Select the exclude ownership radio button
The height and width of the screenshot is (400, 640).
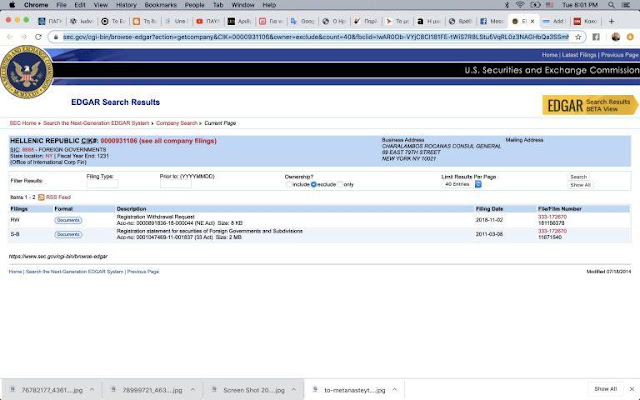(x=313, y=184)
